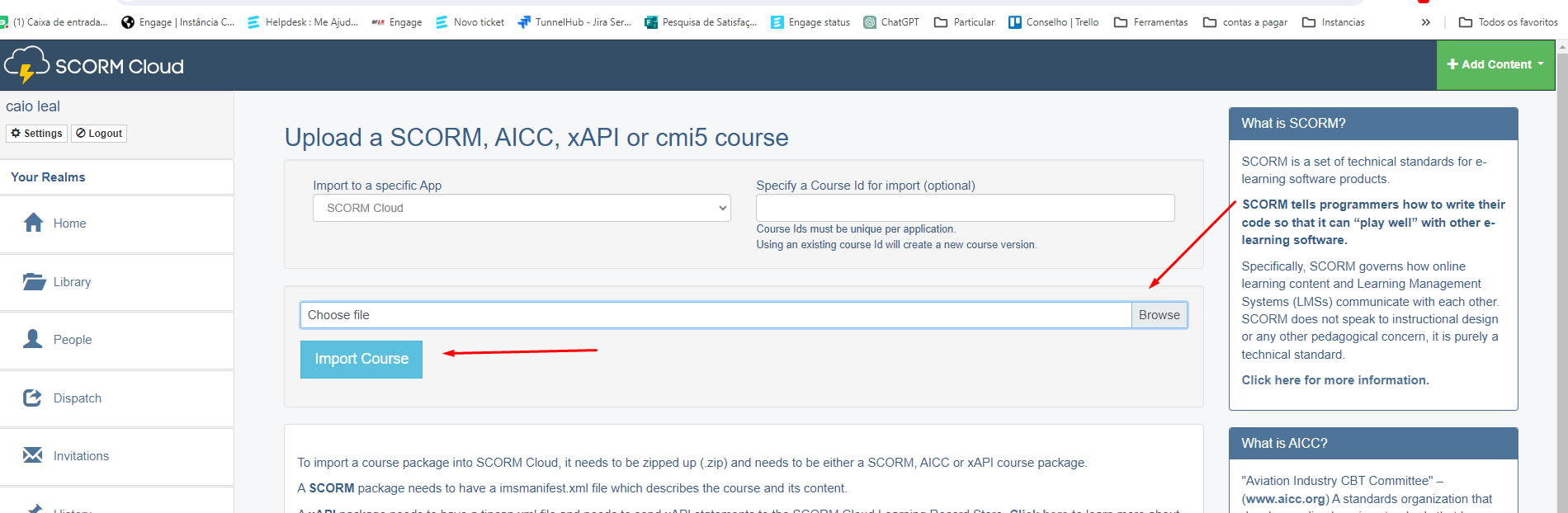This screenshot has height=513, width=1568.
Task: Open the contas a pagar folder icon
Action: (x=1210, y=22)
